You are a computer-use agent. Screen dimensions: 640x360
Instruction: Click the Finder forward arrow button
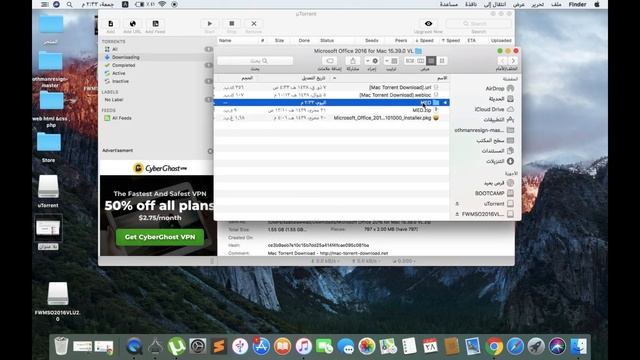pyautogui.click(x=502, y=61)
